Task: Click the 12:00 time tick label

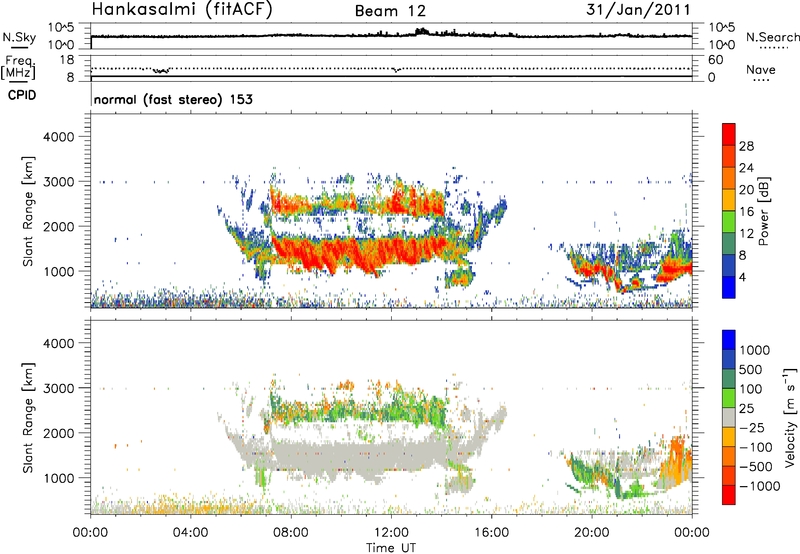Action: 391,533
